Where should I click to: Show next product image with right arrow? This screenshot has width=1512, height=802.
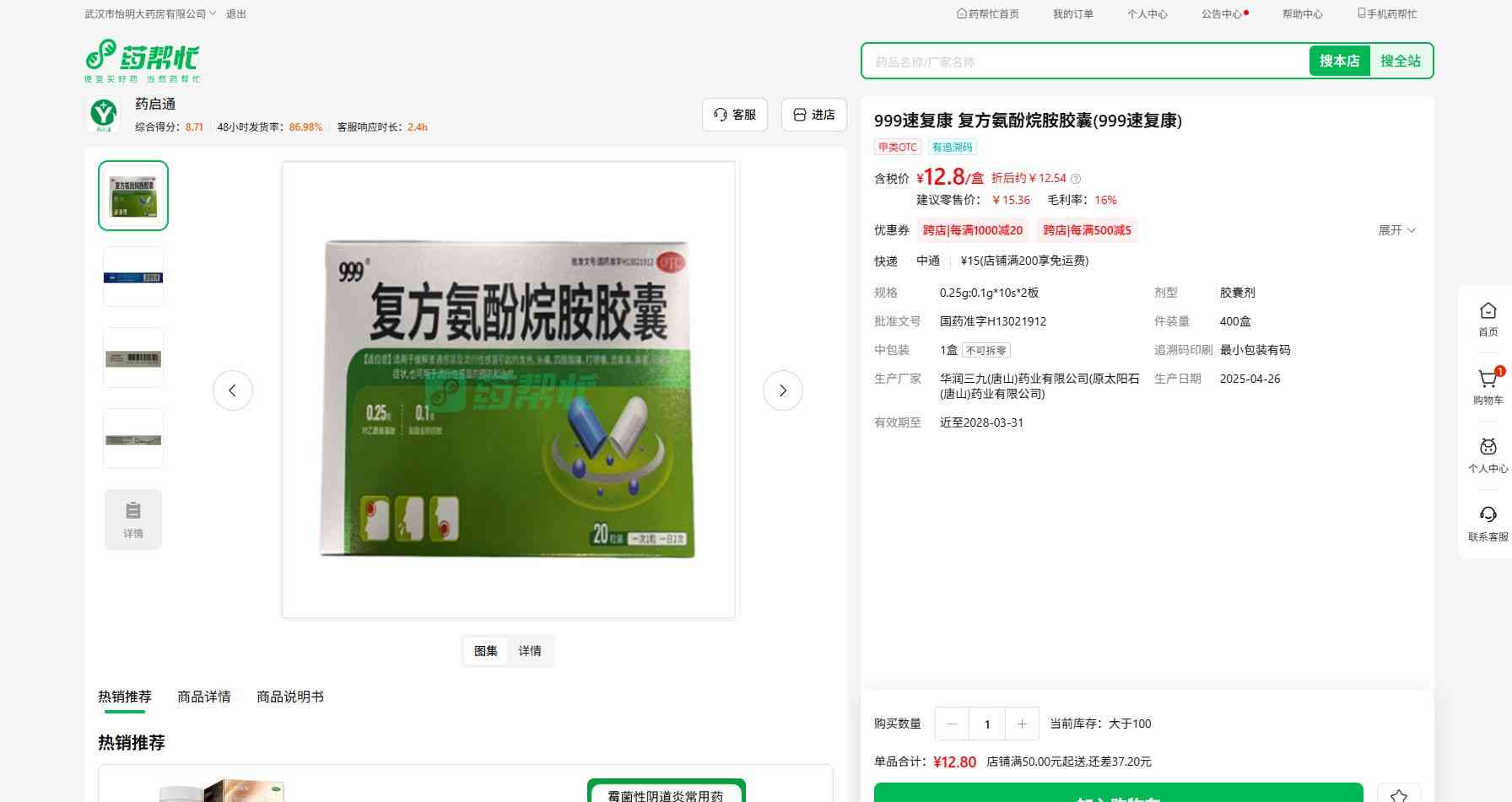tap(782, 390)
